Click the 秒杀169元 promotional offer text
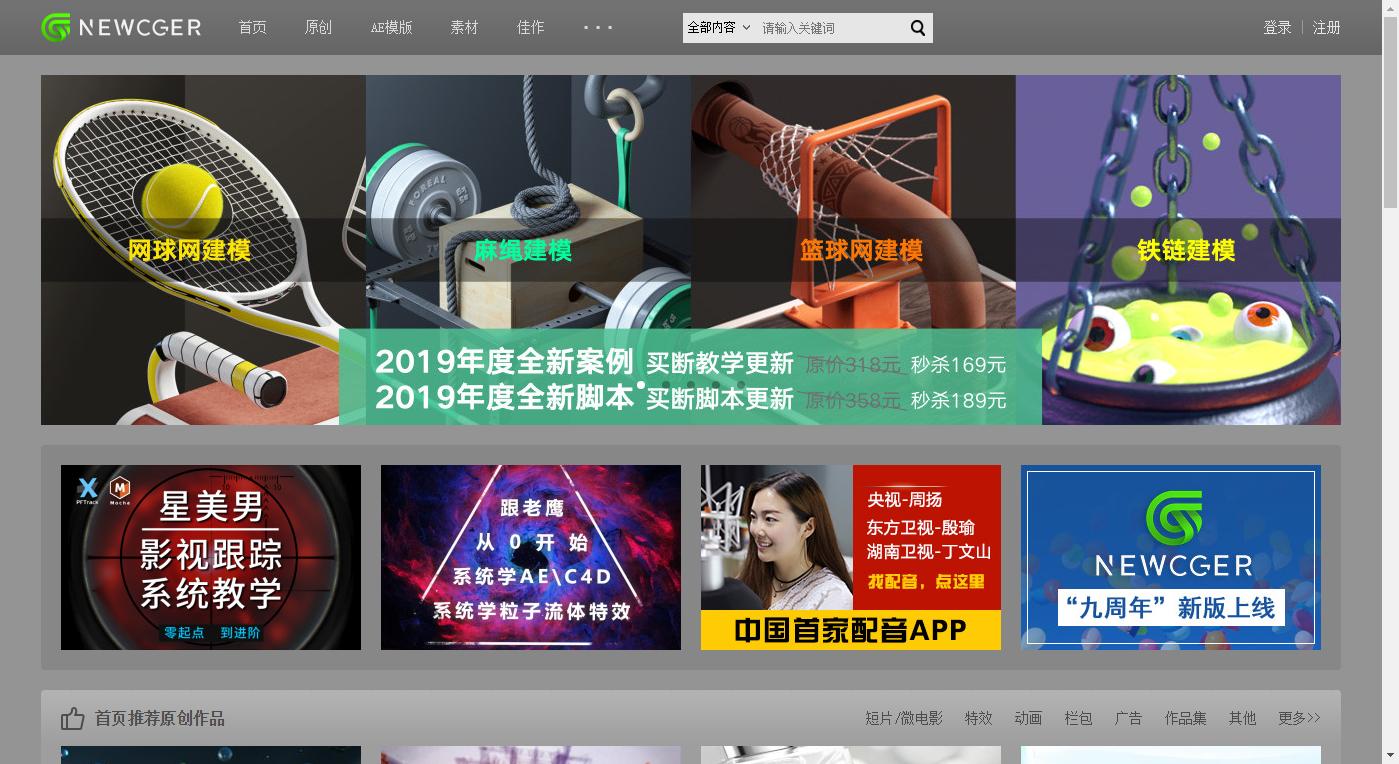This screenshot has width=1399, height=764. (x=957, y=364)
